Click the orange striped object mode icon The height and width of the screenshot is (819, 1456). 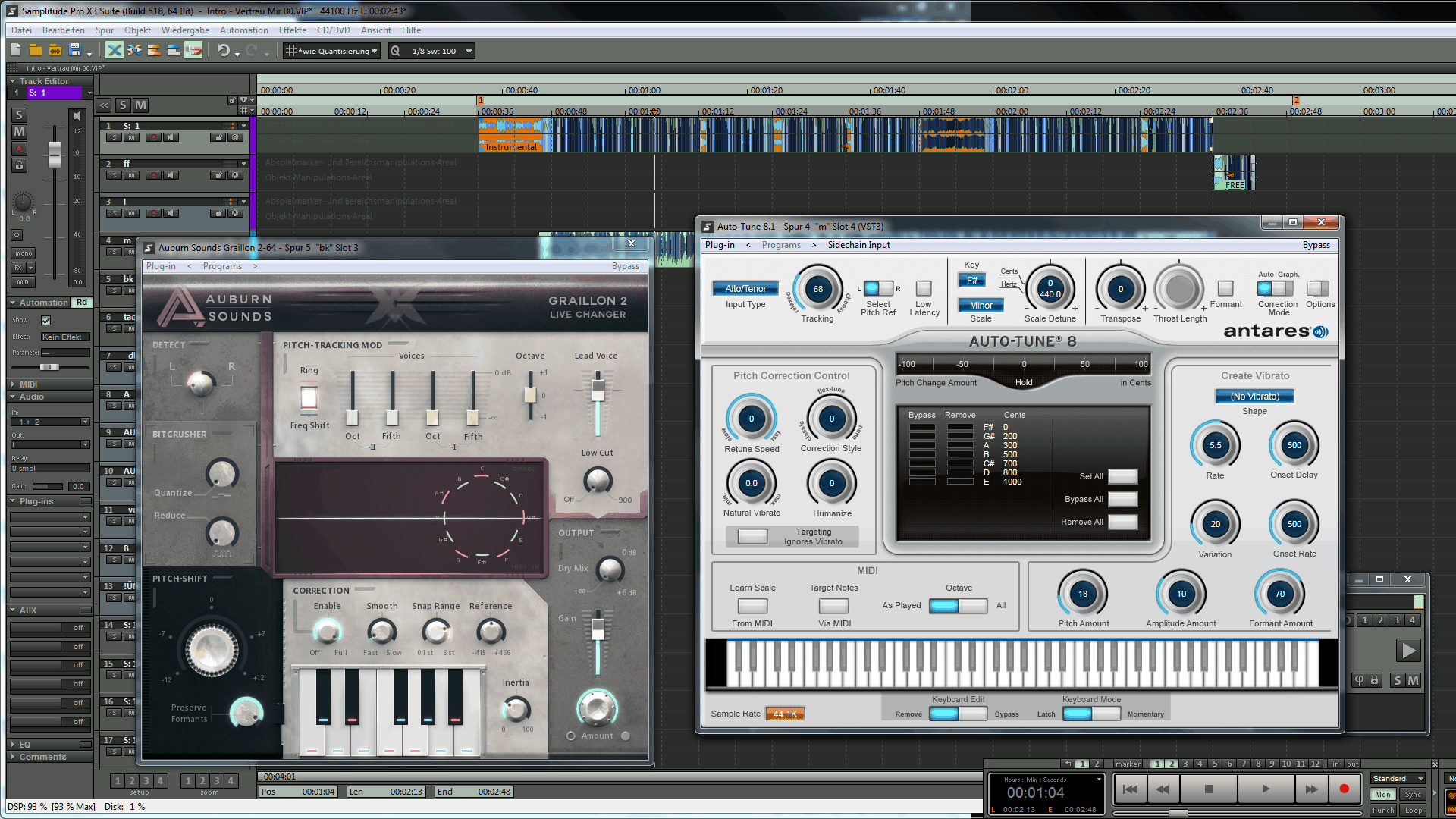tap(154, 50)
